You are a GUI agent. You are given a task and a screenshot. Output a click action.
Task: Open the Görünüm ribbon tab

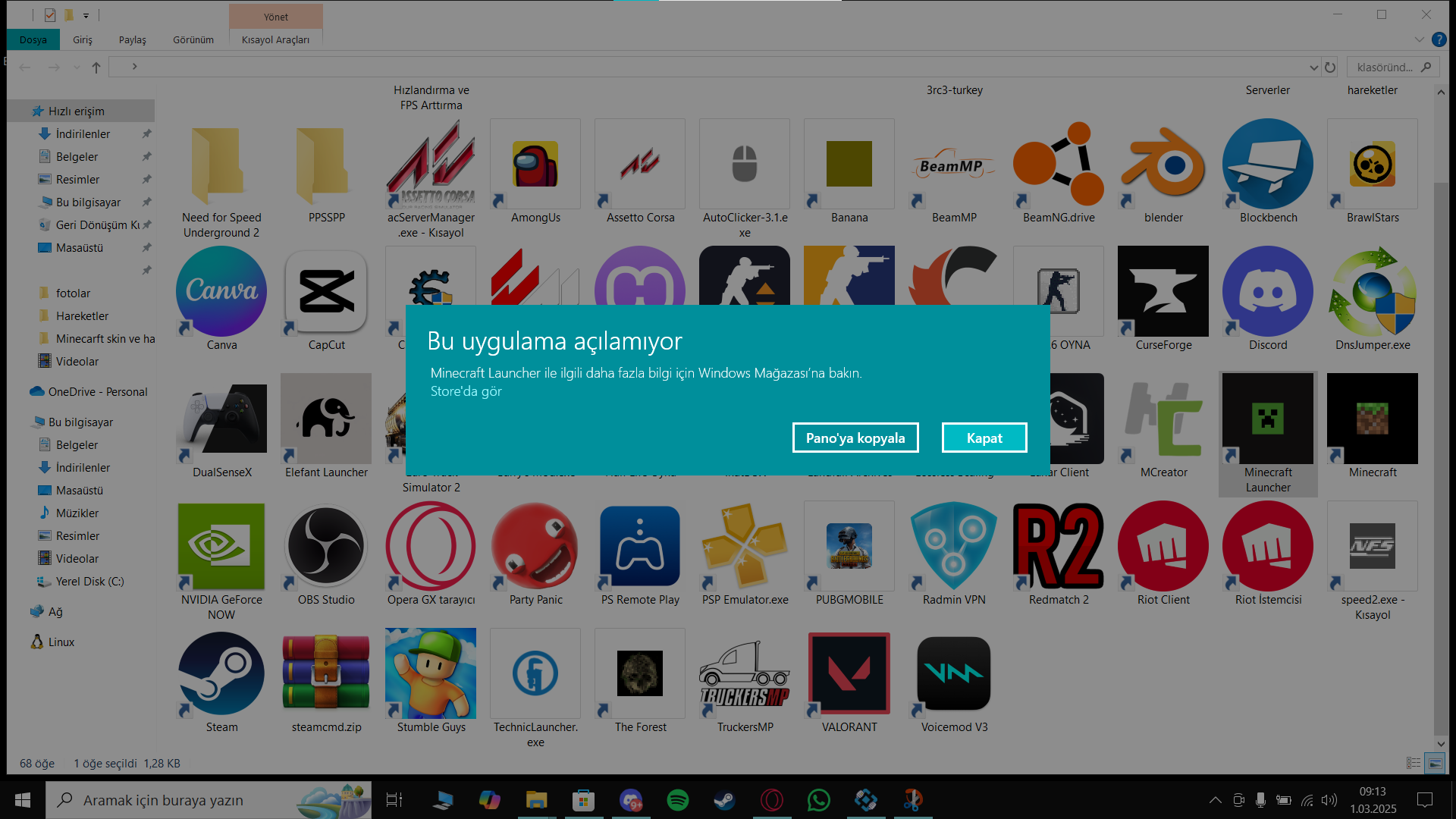[x=193, y=39]
